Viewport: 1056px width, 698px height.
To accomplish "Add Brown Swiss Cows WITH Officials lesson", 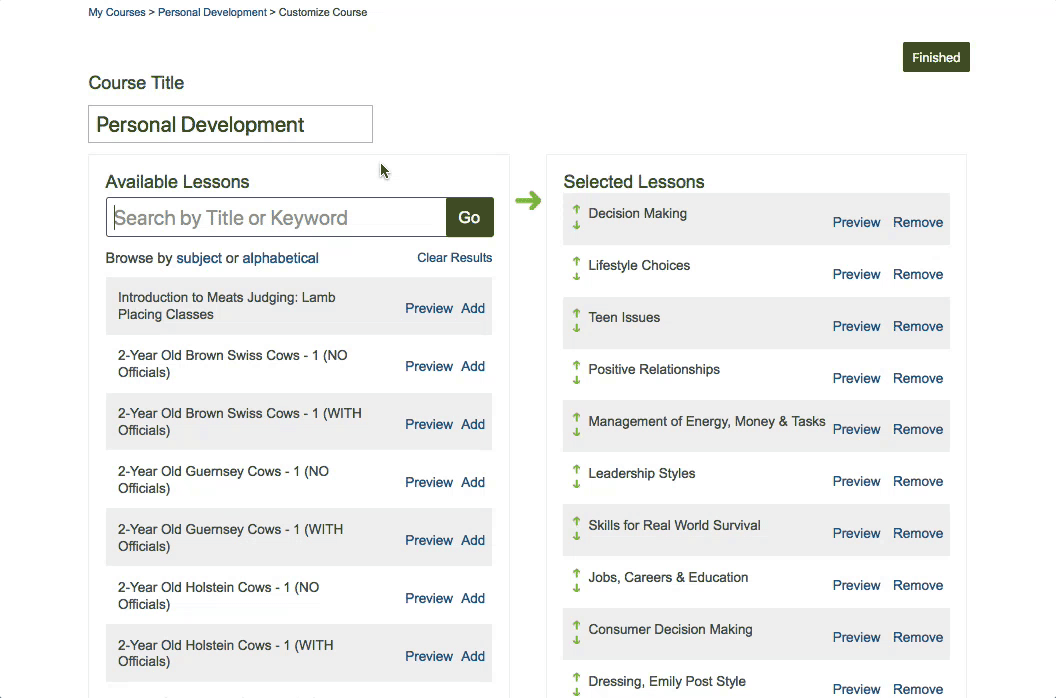I will tap(473, 424).
